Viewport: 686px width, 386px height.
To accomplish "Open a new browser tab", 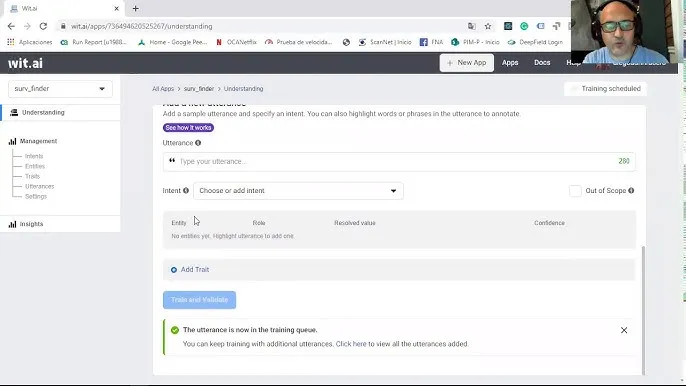I will pos(136,8).
